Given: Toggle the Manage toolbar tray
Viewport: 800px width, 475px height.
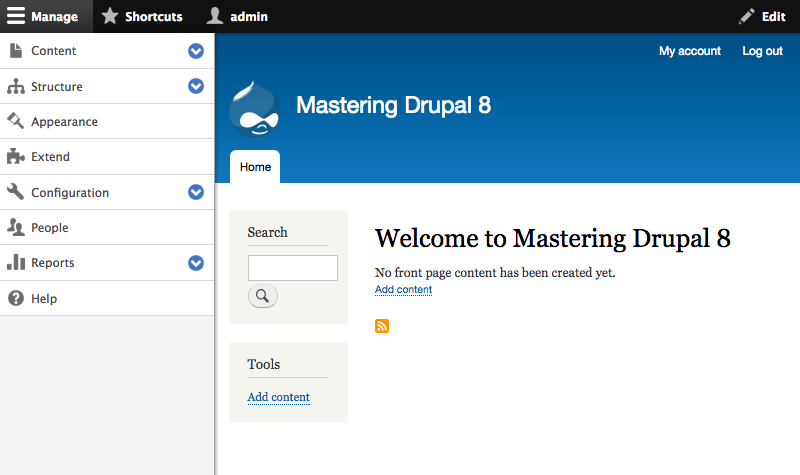Looking at the screenshot, I should point(46,16).
